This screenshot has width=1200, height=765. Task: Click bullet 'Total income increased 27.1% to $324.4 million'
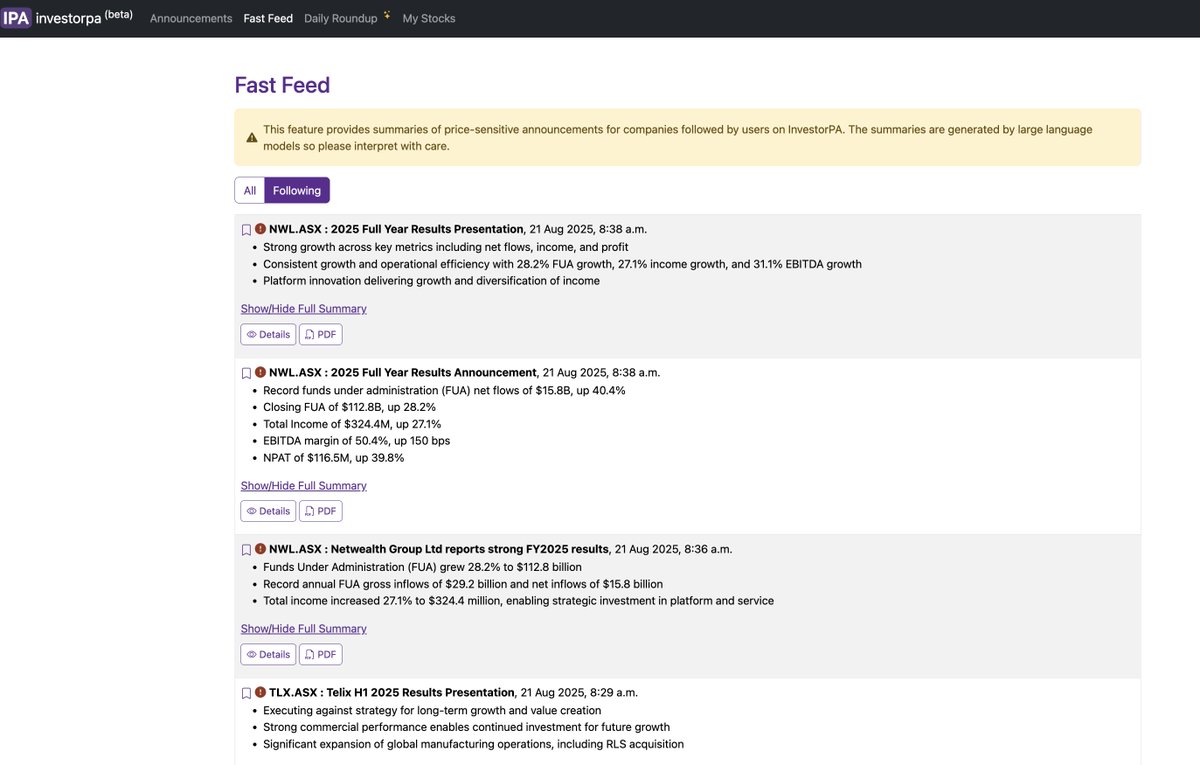click(519, 601)
